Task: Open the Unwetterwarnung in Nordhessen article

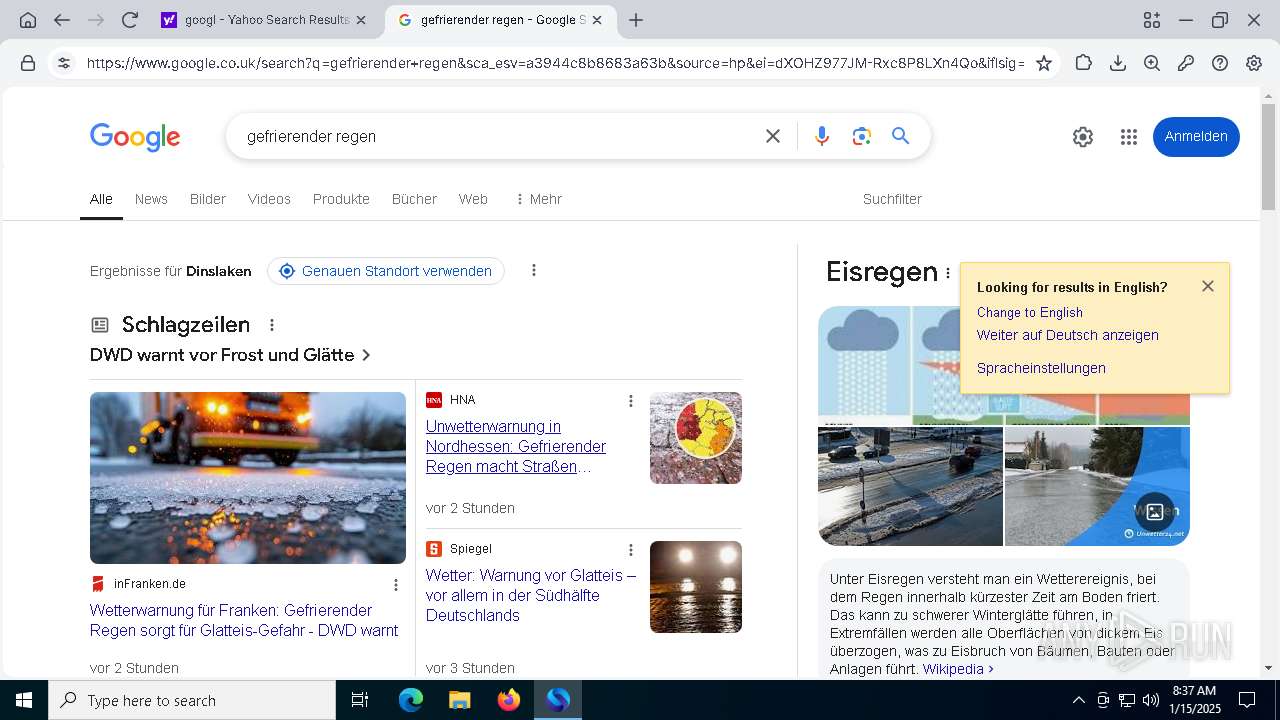Action: pos(516,446)
